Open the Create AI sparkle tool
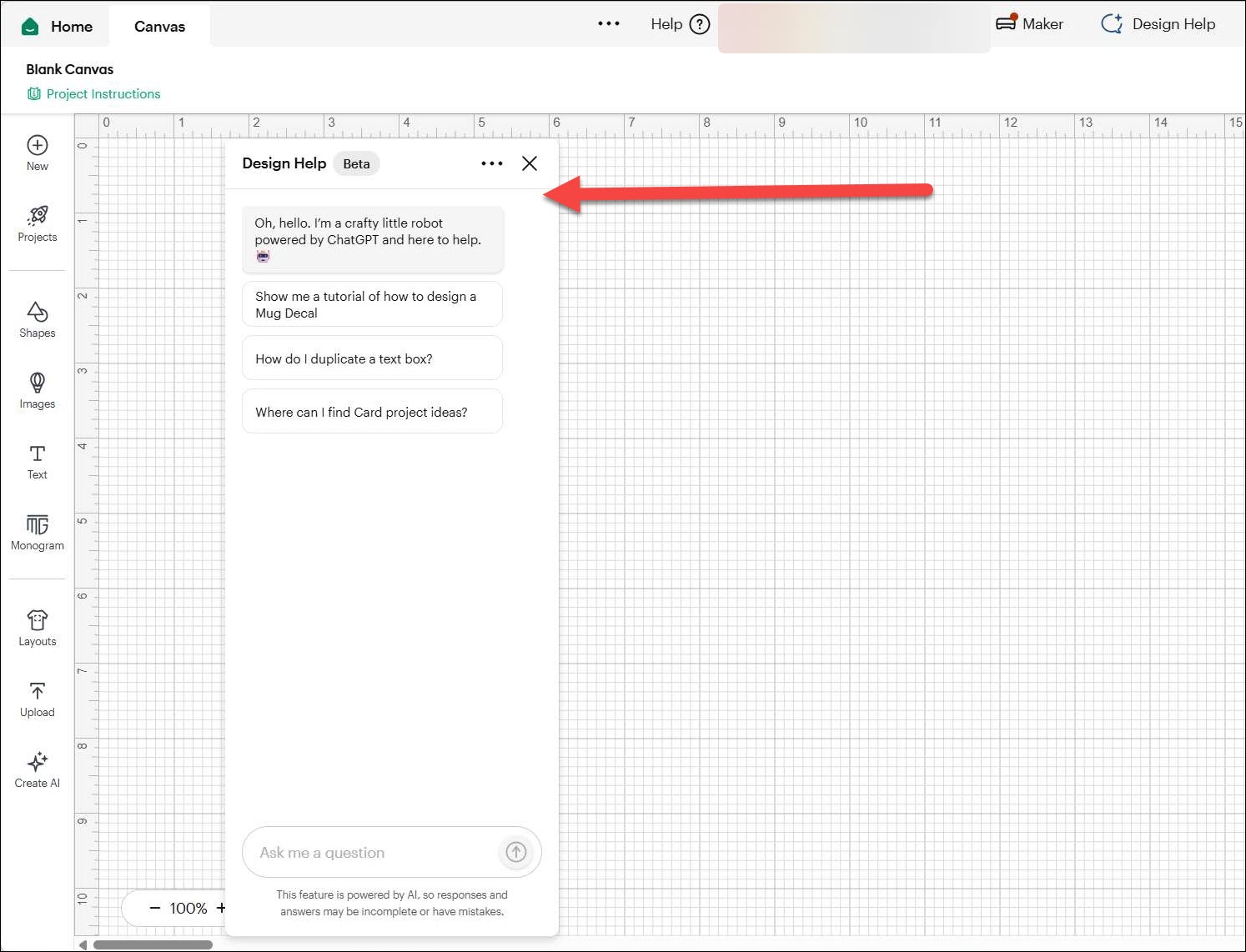Screen dimensions: 1246x952 pos(38,762)
